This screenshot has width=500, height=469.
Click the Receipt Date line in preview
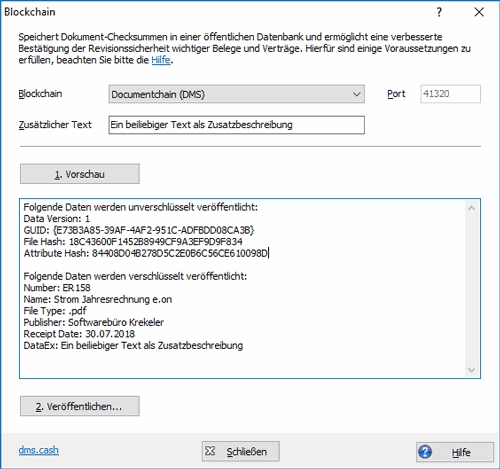click(x=79, y=334)
